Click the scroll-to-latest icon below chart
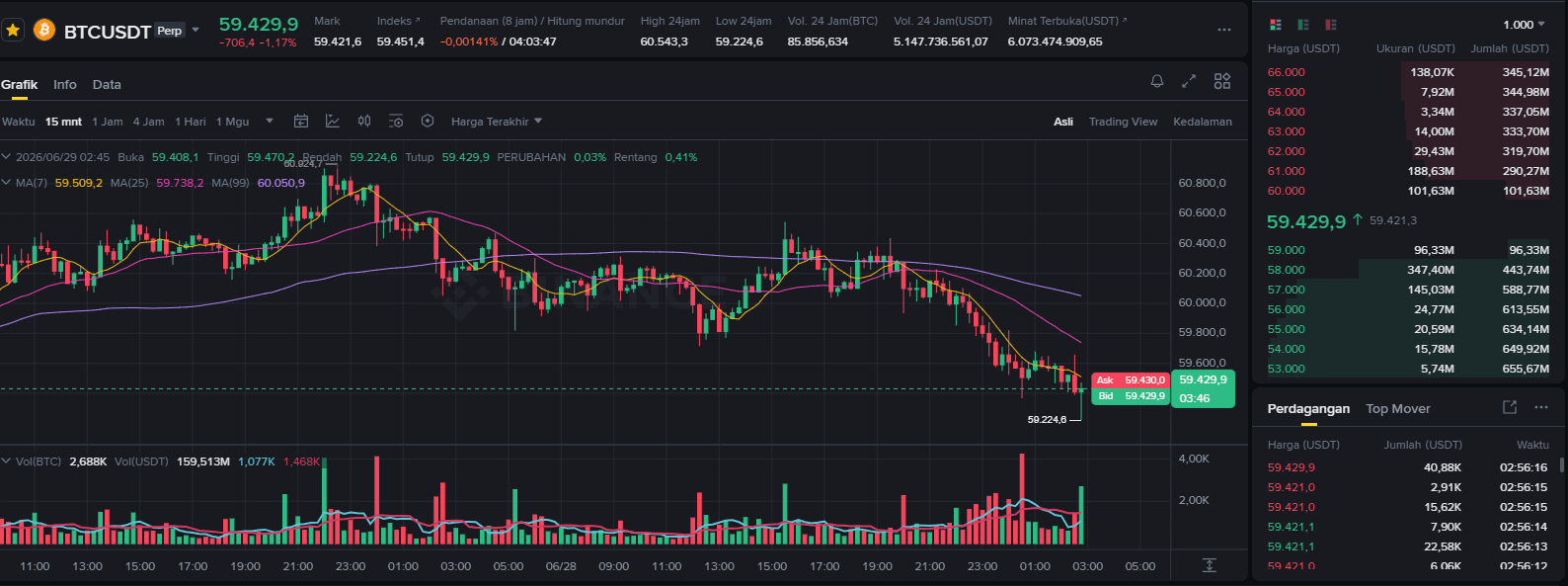This screenshot has height=586, width=1568. click(1210, 565)
